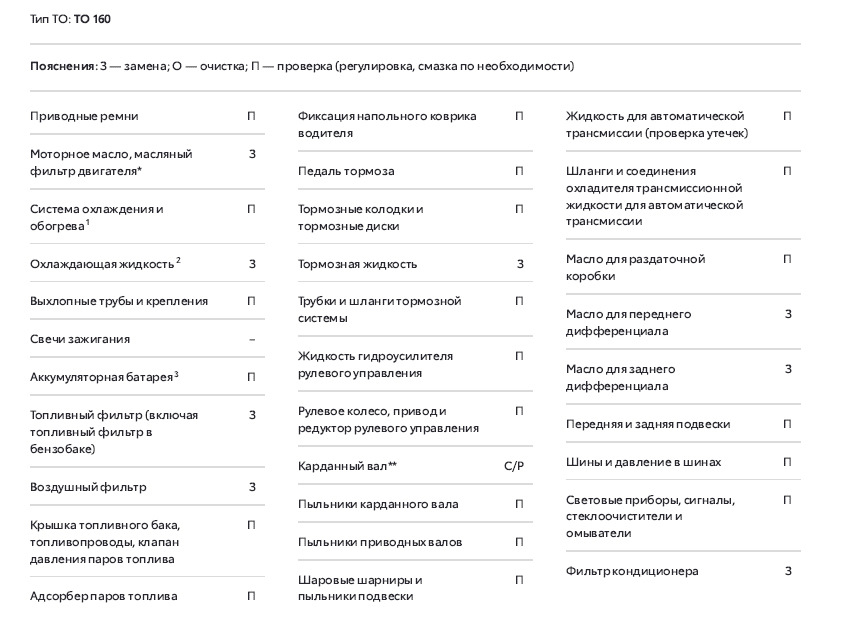The image size is (861, 617).
Task: Click the 'Свечи зажигания' row
Action: 80,339
